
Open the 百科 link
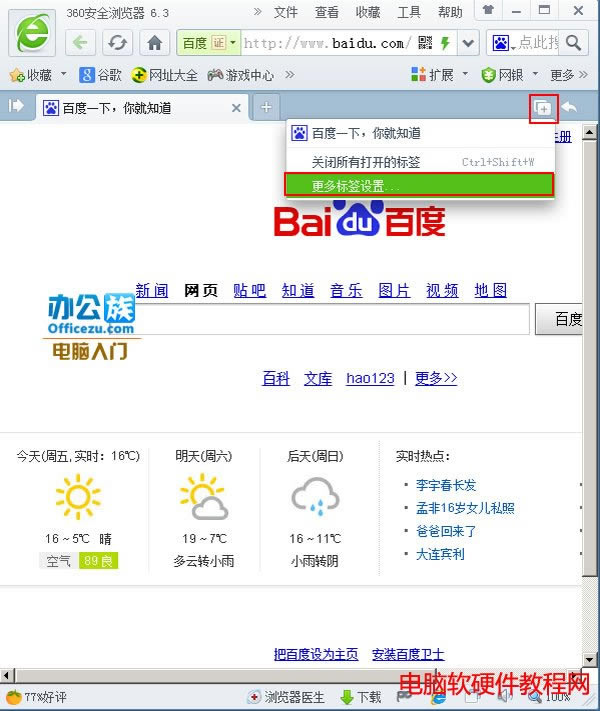click(276, 378)
